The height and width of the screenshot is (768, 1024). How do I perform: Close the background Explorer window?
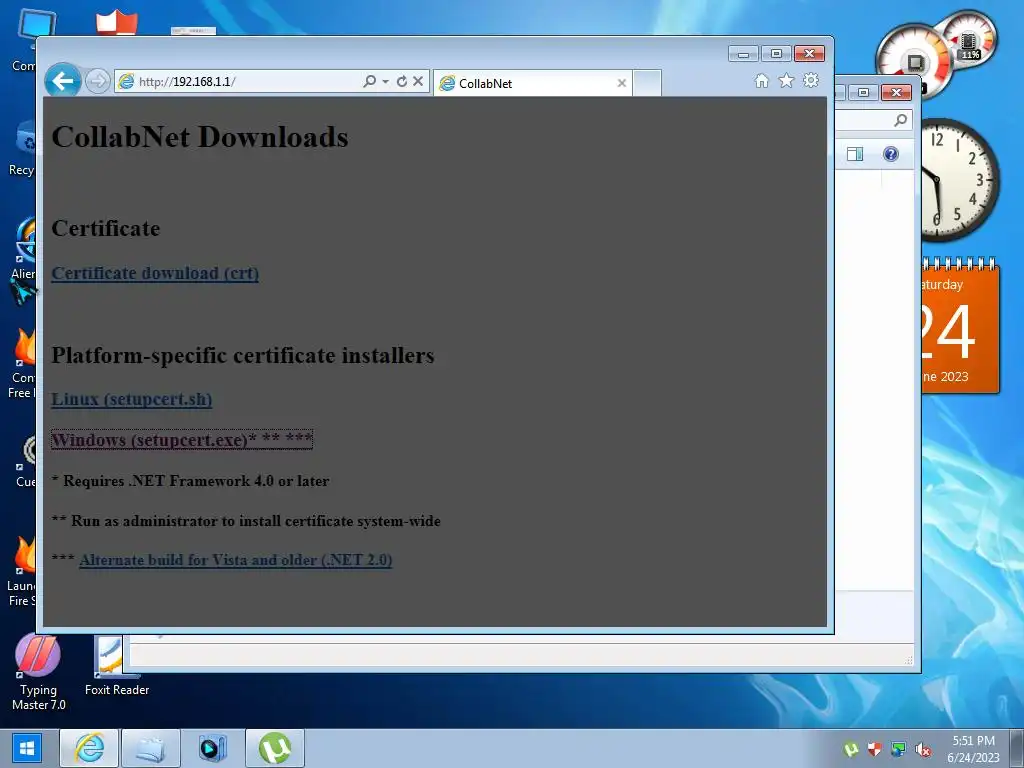897,93
